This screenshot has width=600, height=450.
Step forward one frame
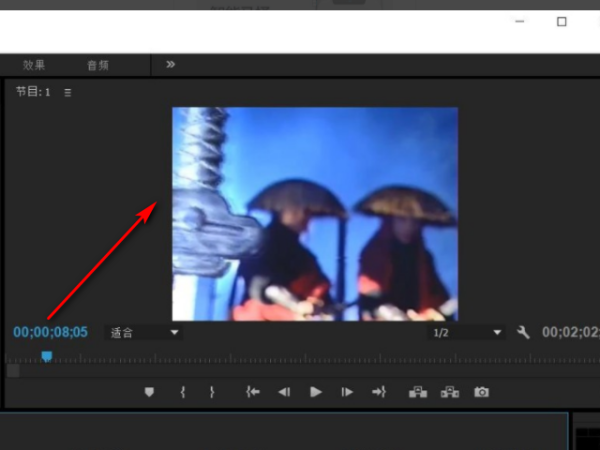click(x=347, y=392)
